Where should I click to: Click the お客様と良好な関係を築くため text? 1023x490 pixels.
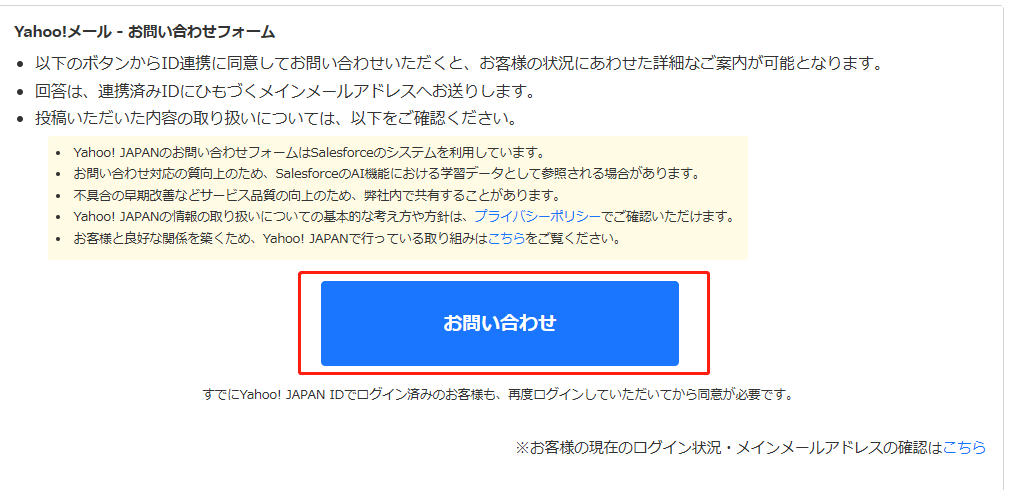[168, 238]
